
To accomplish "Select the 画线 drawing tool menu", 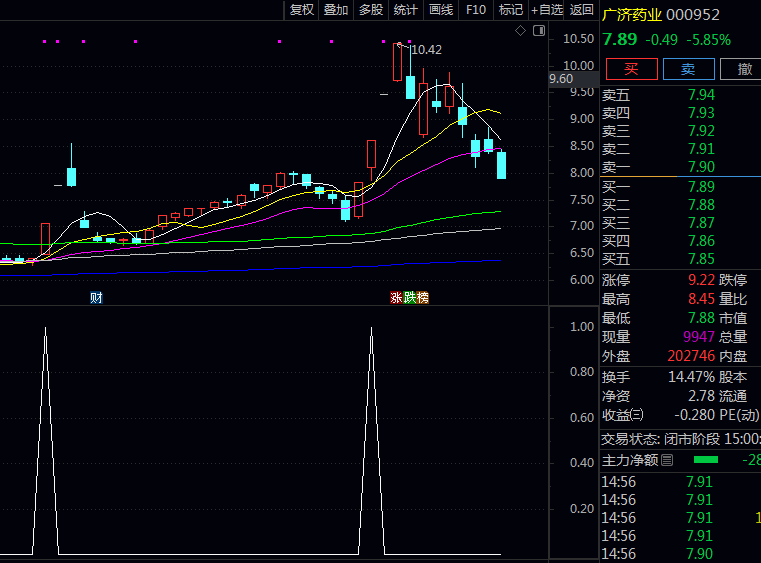I will 441,10.
